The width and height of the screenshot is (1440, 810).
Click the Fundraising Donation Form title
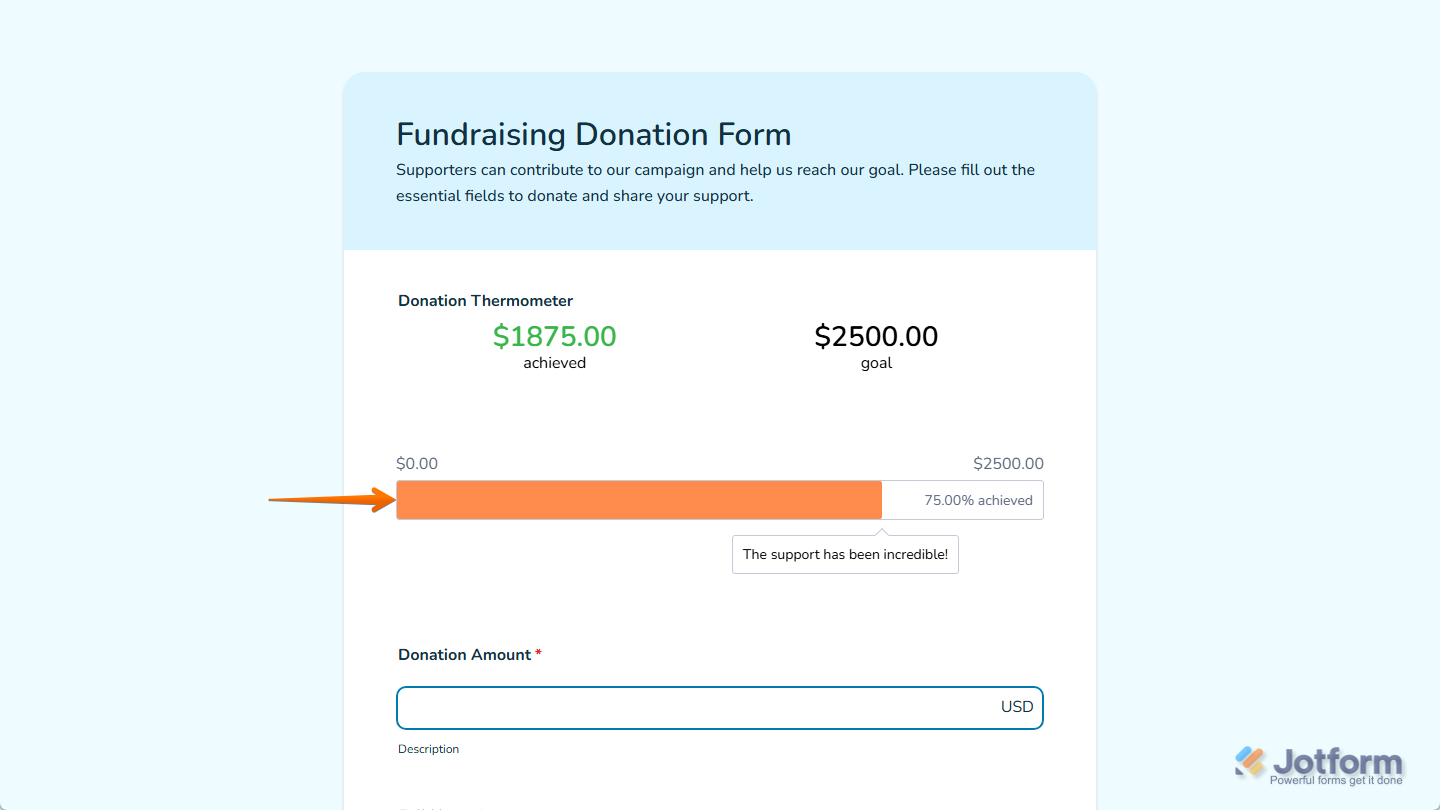[x=593, y=134]
